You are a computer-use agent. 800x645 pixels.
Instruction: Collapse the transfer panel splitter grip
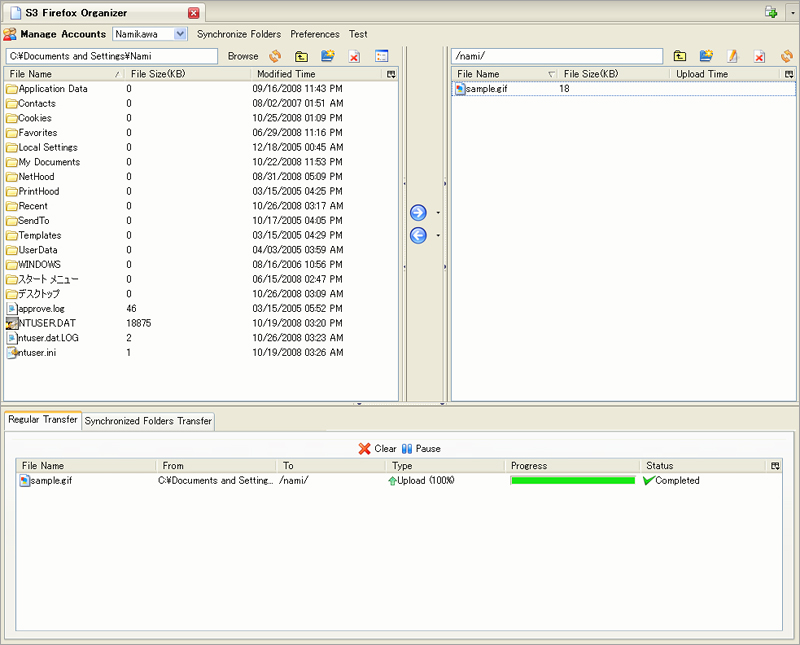click(x=400, y=404)
